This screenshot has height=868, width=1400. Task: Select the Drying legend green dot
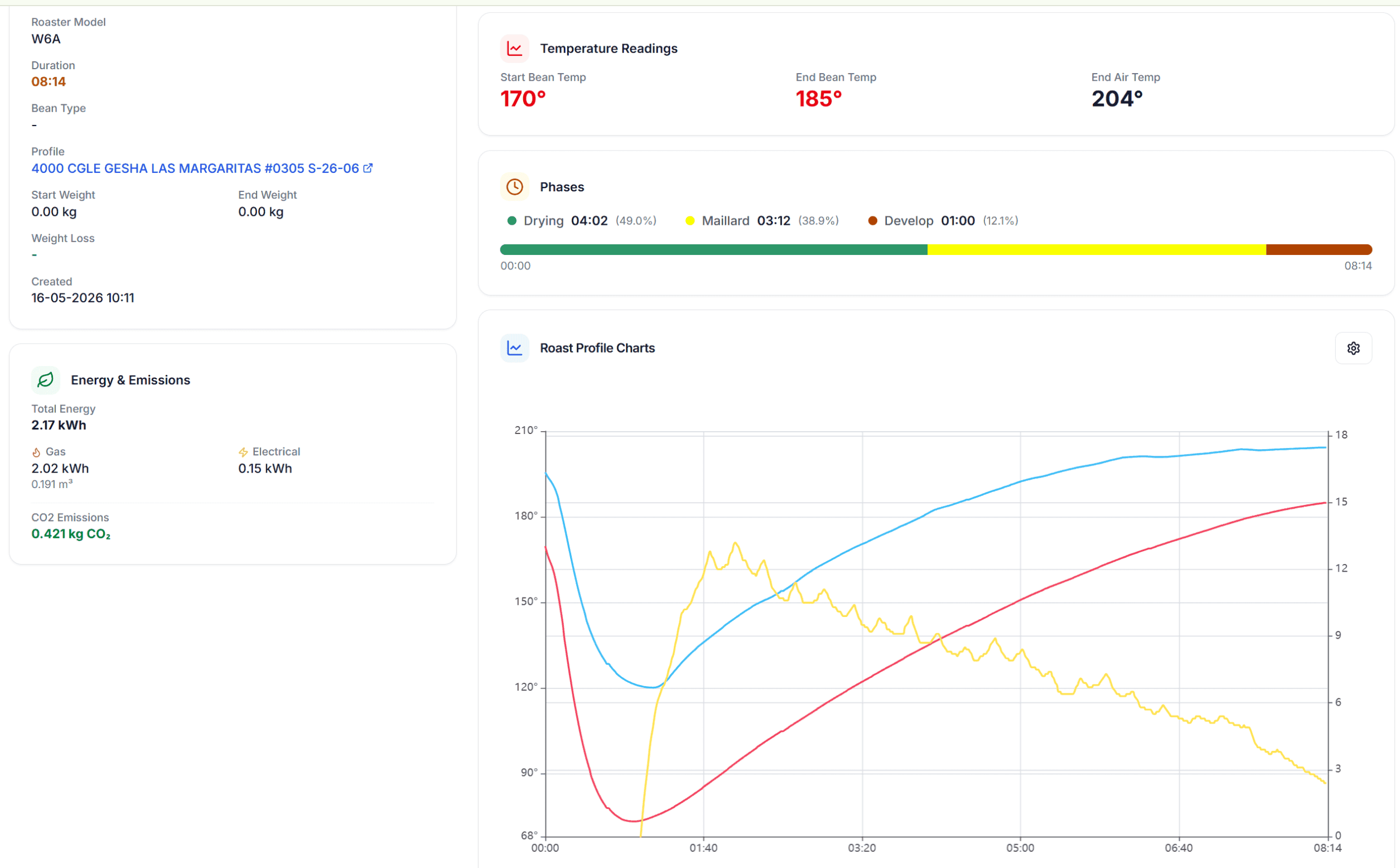point(511,221)
